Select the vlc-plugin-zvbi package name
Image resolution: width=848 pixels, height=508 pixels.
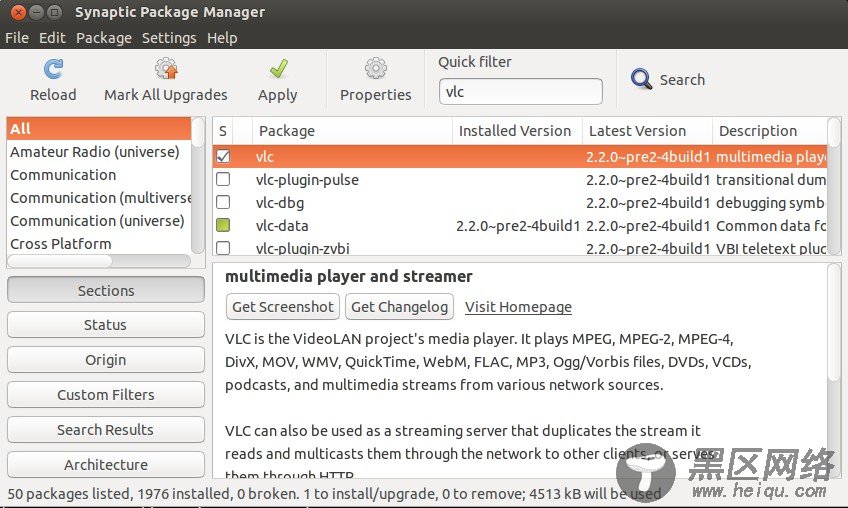pos(302,248)
